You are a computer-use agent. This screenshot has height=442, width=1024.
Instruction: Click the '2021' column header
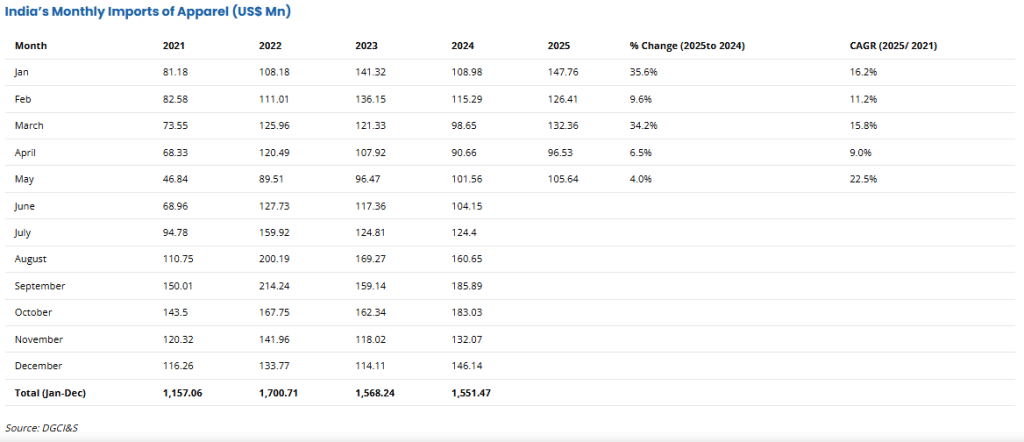click(x=174, y=46)
